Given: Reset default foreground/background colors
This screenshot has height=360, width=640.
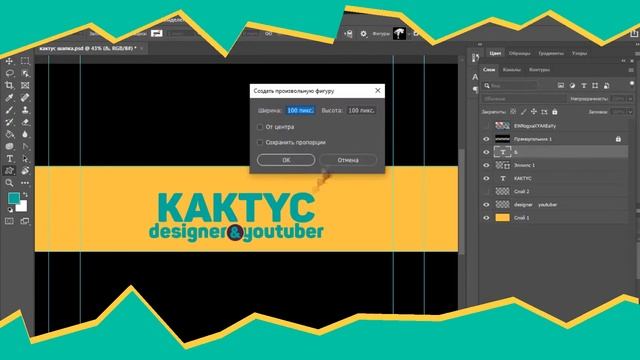Looking at the screenshot, I should coord(10,210).
